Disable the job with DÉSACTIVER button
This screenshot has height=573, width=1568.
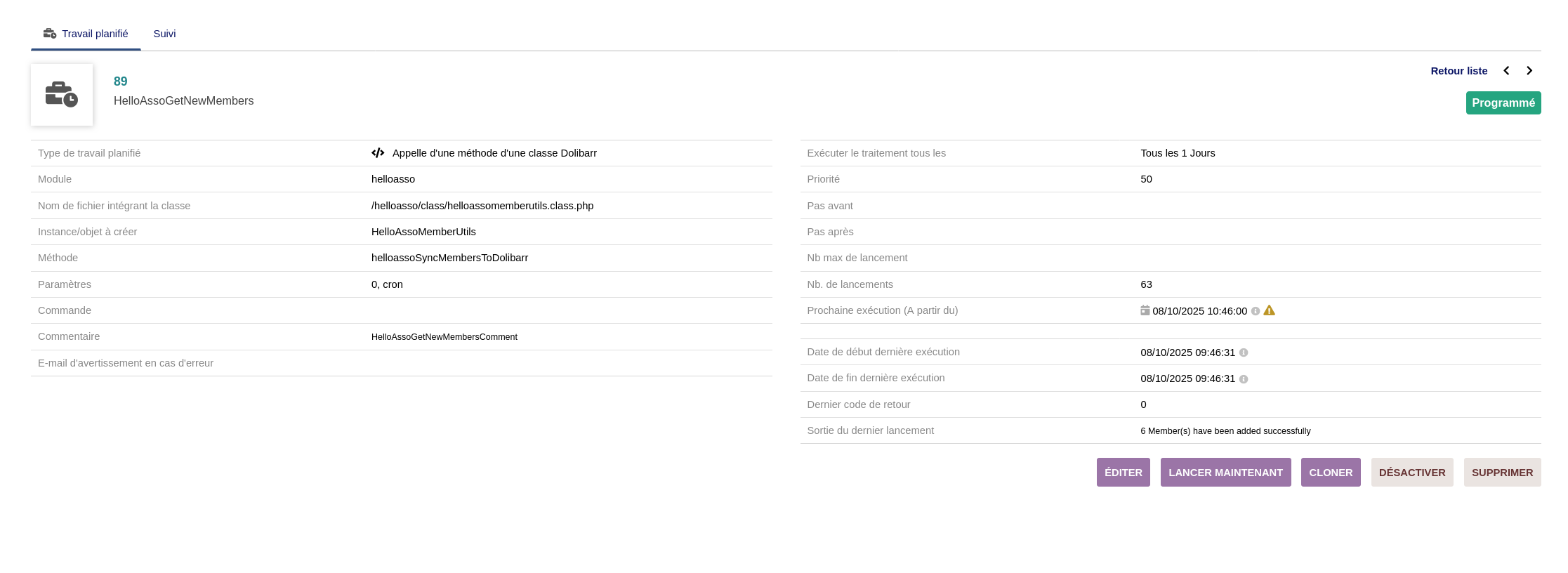point(1411,473)
